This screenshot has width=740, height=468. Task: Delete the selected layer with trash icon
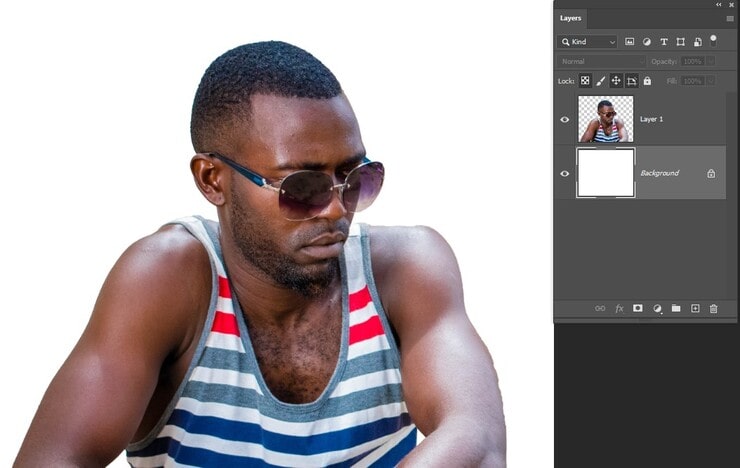point(714,309)
